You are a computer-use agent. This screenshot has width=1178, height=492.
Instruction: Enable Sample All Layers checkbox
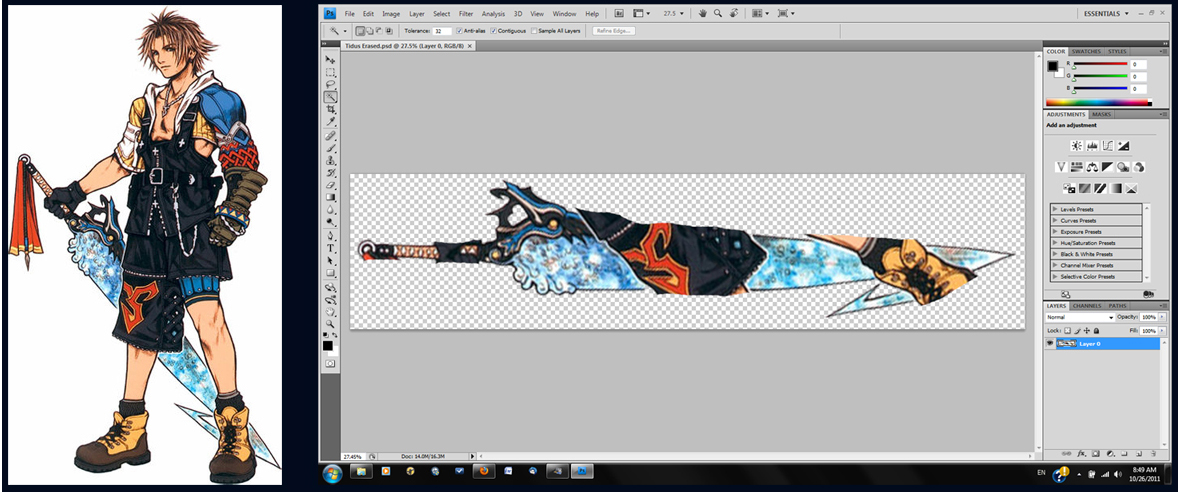(x=533, y=31)
